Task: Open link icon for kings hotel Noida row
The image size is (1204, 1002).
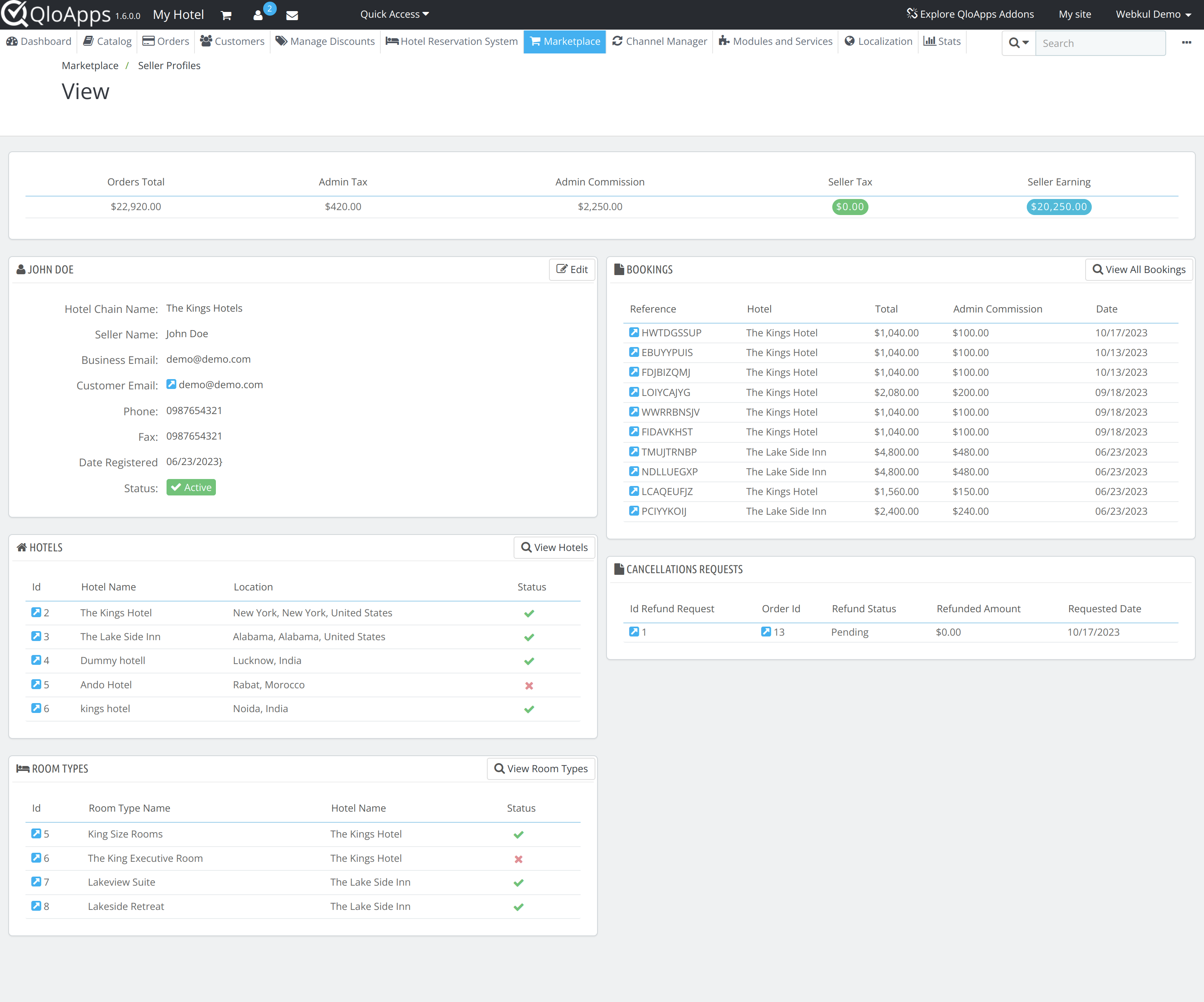Action: click(x=36, y=708)
